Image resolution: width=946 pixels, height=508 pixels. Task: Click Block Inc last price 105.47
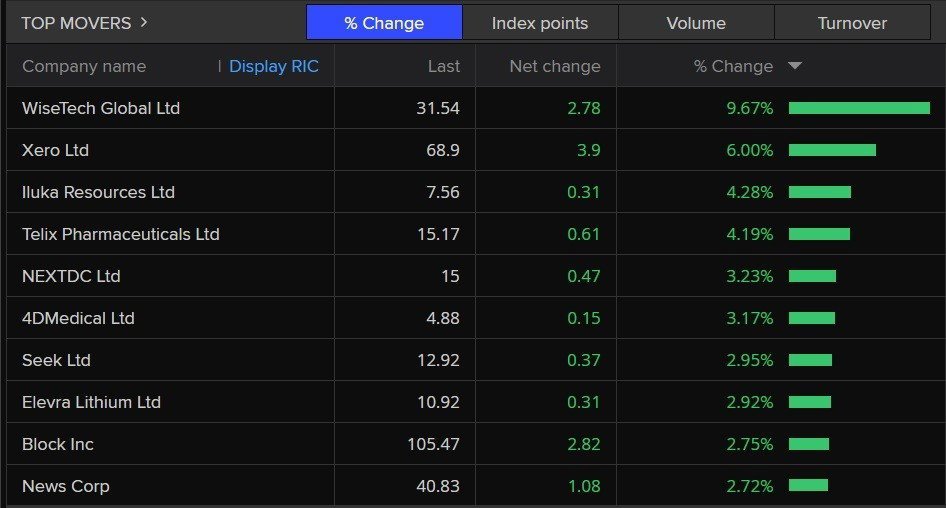pos(433,444)
